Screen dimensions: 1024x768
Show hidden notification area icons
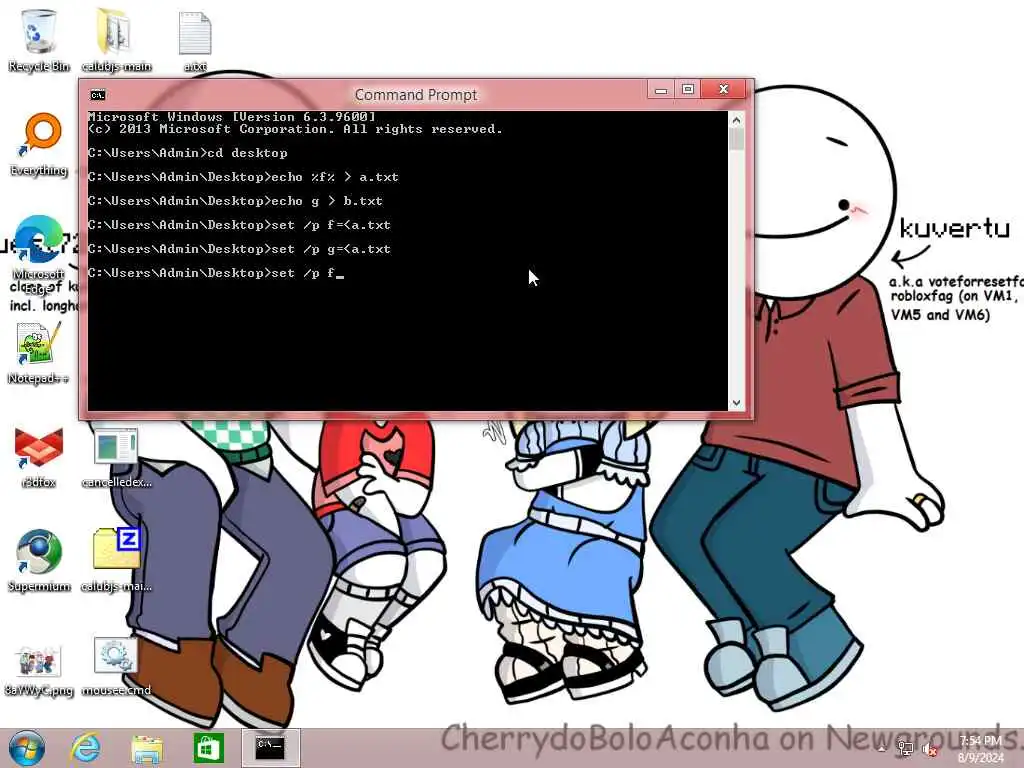[x=882, y=749]
